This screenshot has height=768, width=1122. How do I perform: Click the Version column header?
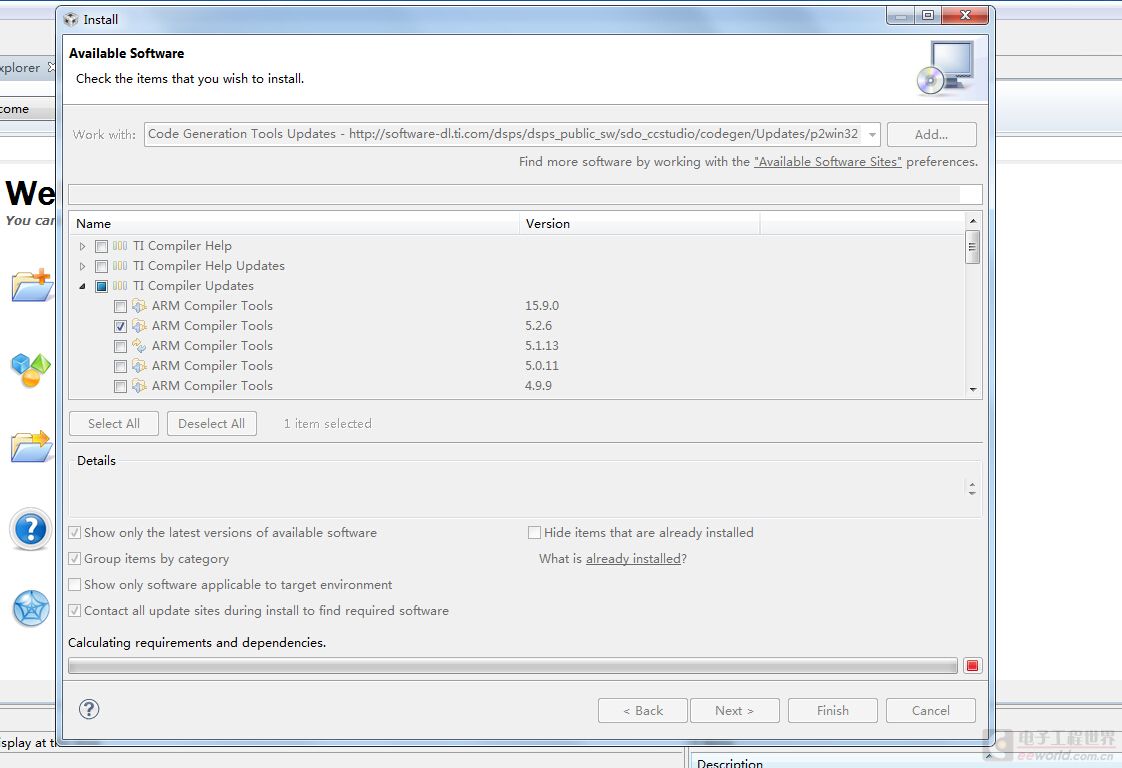click(x=640, y=223)
